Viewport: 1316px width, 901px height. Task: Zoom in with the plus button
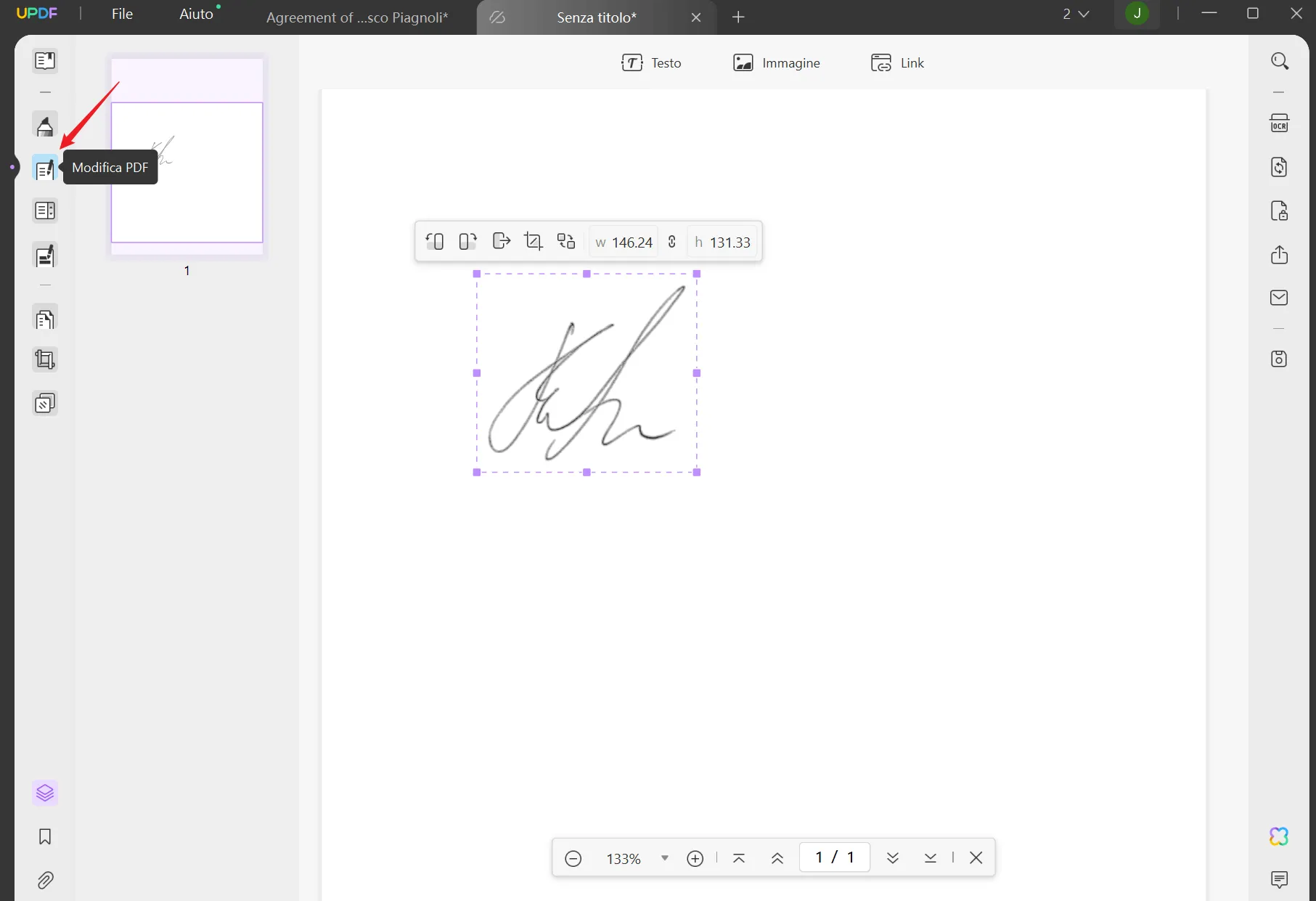[695, 859]
